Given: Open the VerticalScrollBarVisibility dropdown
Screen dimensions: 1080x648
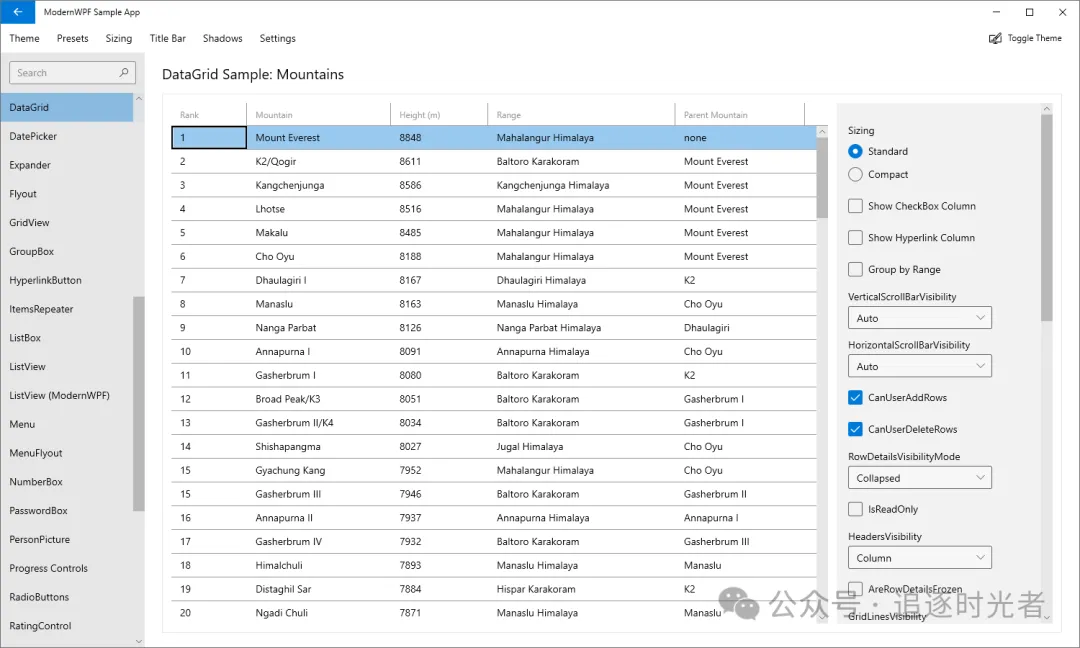Looking at the screenshot, I should coord(919,317).
